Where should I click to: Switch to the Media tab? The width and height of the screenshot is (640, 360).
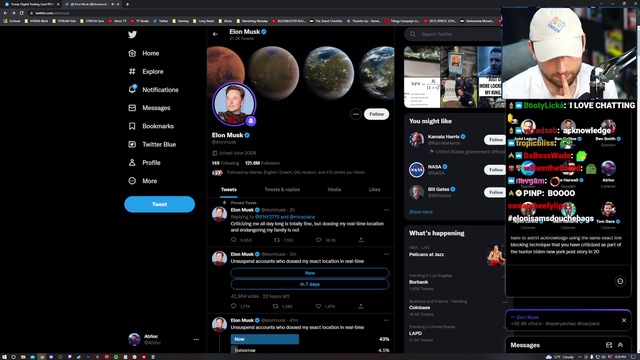coord(334,189)
